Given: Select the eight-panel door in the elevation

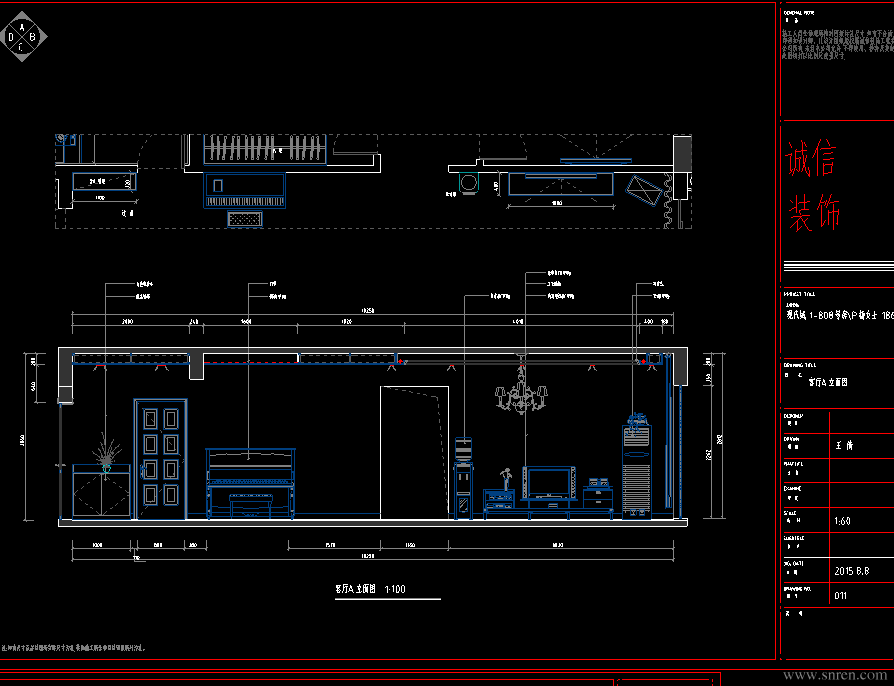Looking at the screenshot, I should [x=161, y=459].
